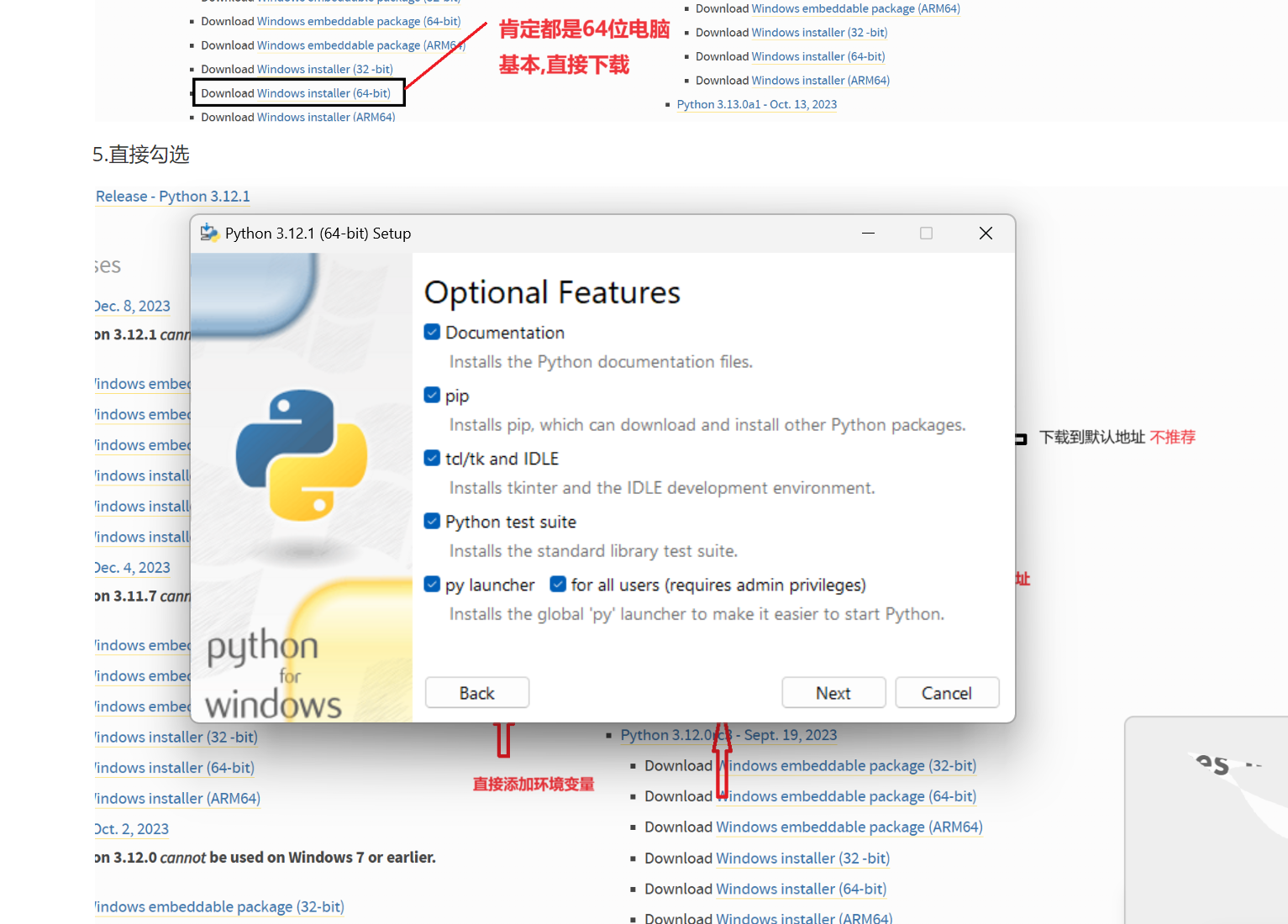Screen dimensions: 1288x924
Task: Toggle the 'for all users' checkbox
Action: pyautogui.click(x=558, y=585)
